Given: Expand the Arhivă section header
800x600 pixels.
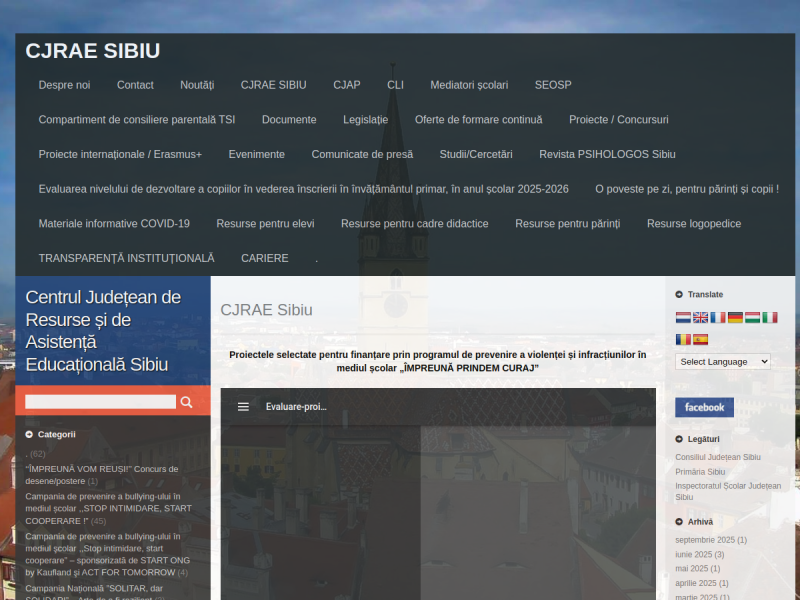Looking at the screenshot, I should click(x=700, y=521).
